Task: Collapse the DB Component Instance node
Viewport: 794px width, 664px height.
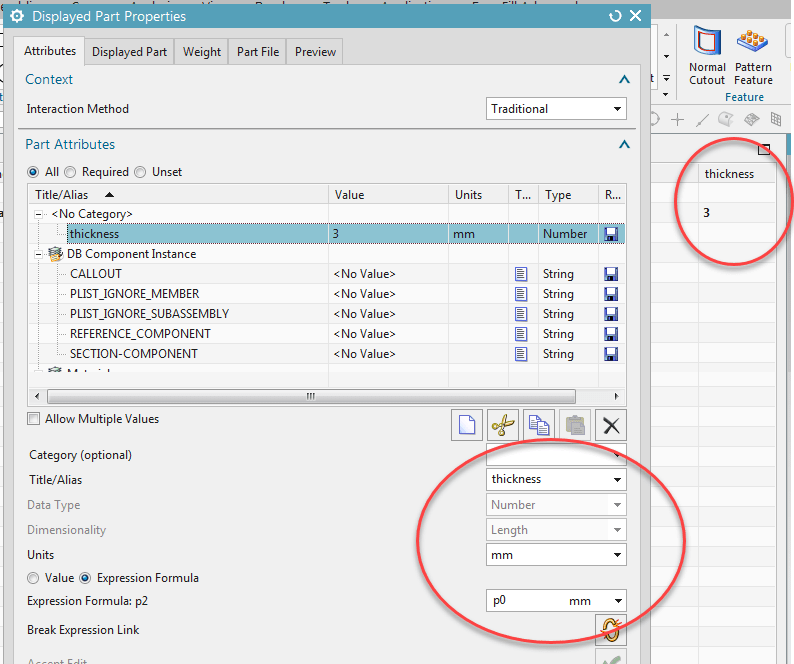Action: coord(38,254)
